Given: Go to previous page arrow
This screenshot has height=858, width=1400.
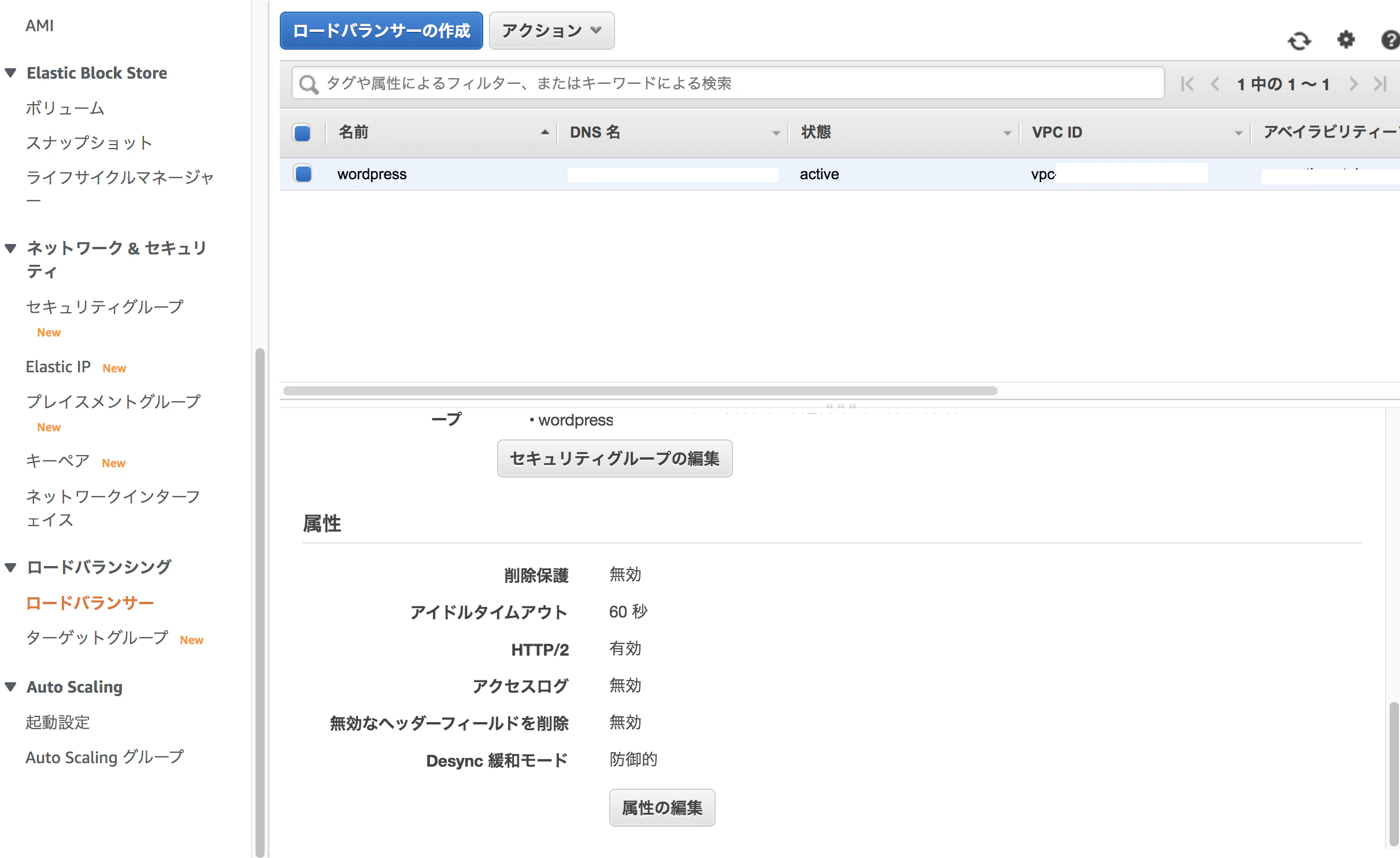Looking at the screenshot, I should (1215, 84).
